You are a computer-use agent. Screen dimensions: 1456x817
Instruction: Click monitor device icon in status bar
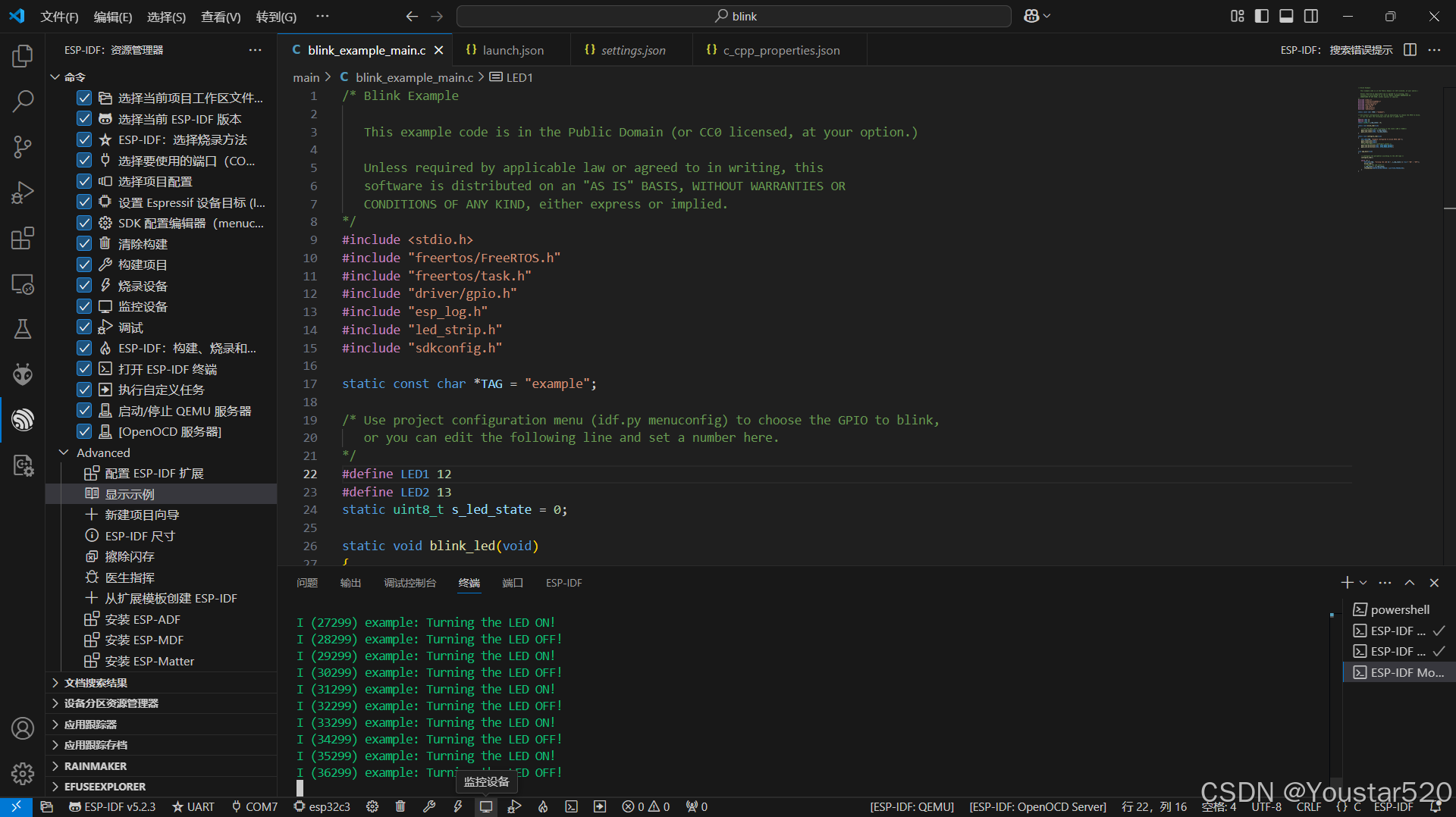point(486,806)
